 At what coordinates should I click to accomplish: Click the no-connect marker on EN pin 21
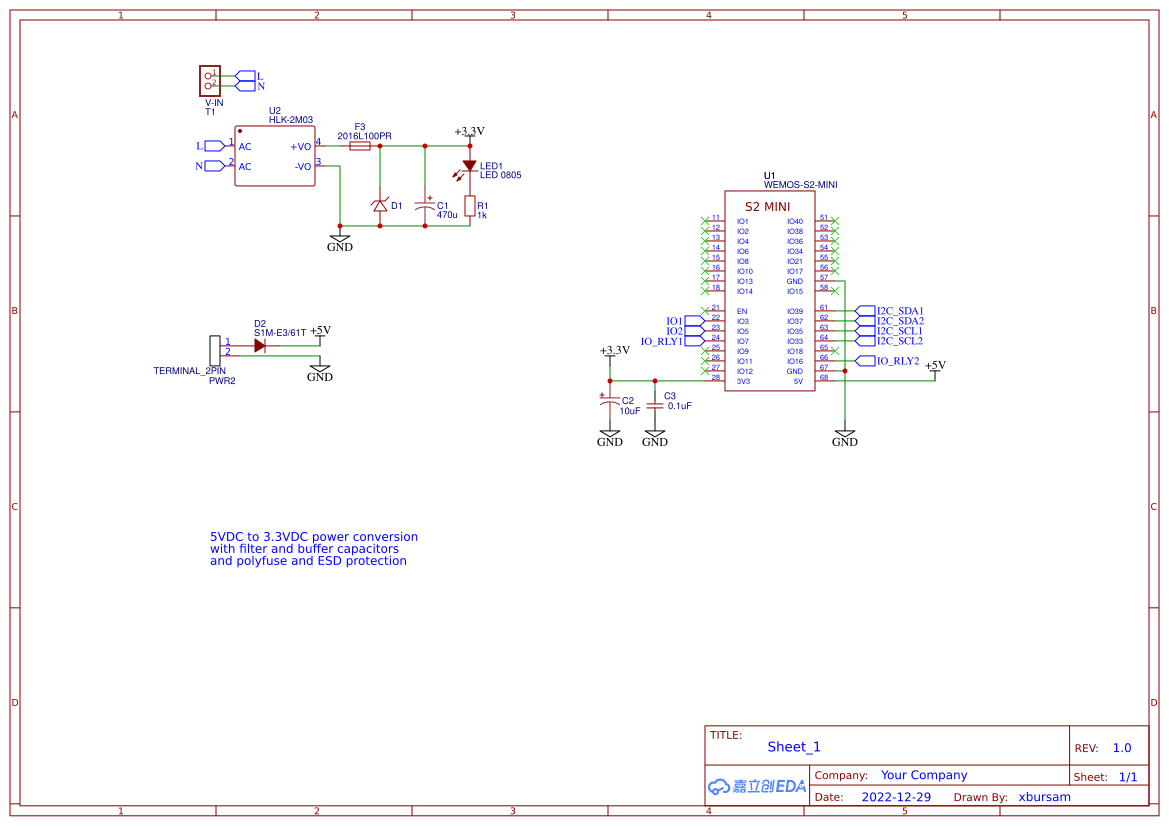[705, 311]
